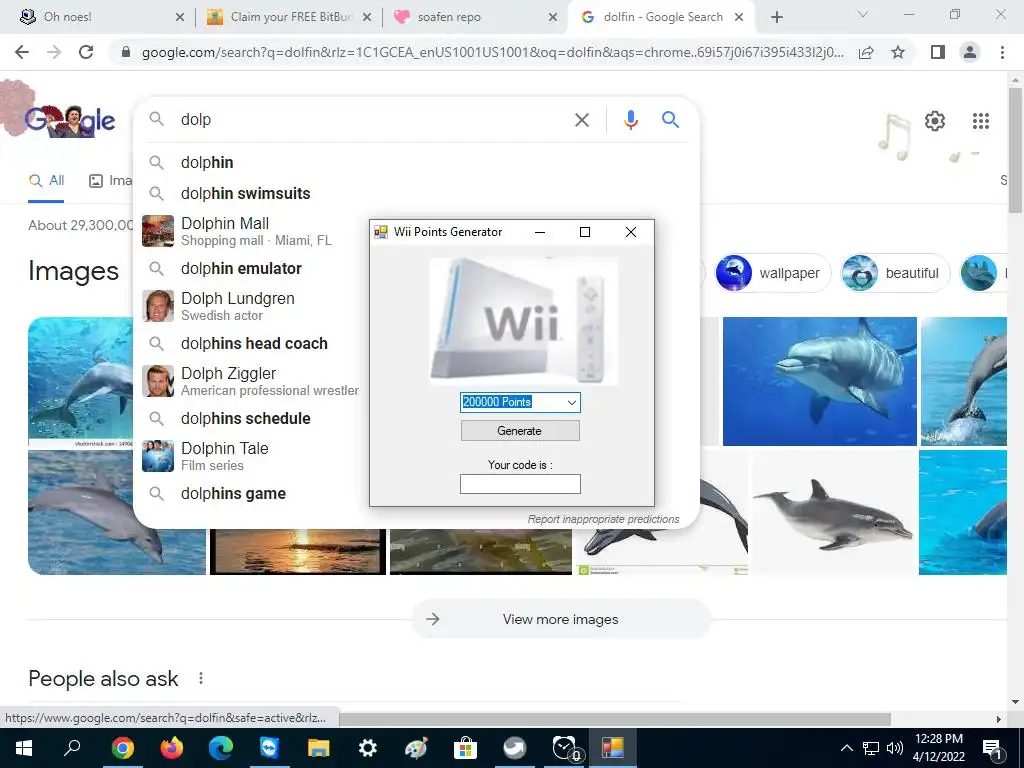Image resolution: width=1024 pixels, height=768 pixels.
Task: Click the share page icon in address bar
Action: click(866, 52)
